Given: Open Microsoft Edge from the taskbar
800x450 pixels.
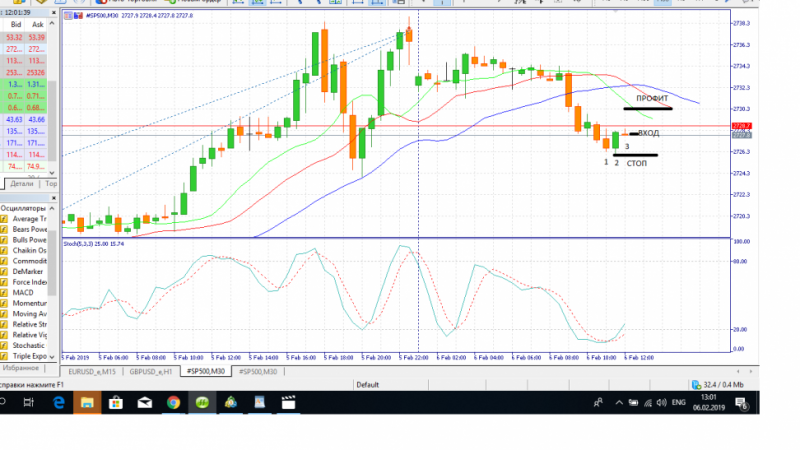Looking at the screenshot, I should click(59, 403).
